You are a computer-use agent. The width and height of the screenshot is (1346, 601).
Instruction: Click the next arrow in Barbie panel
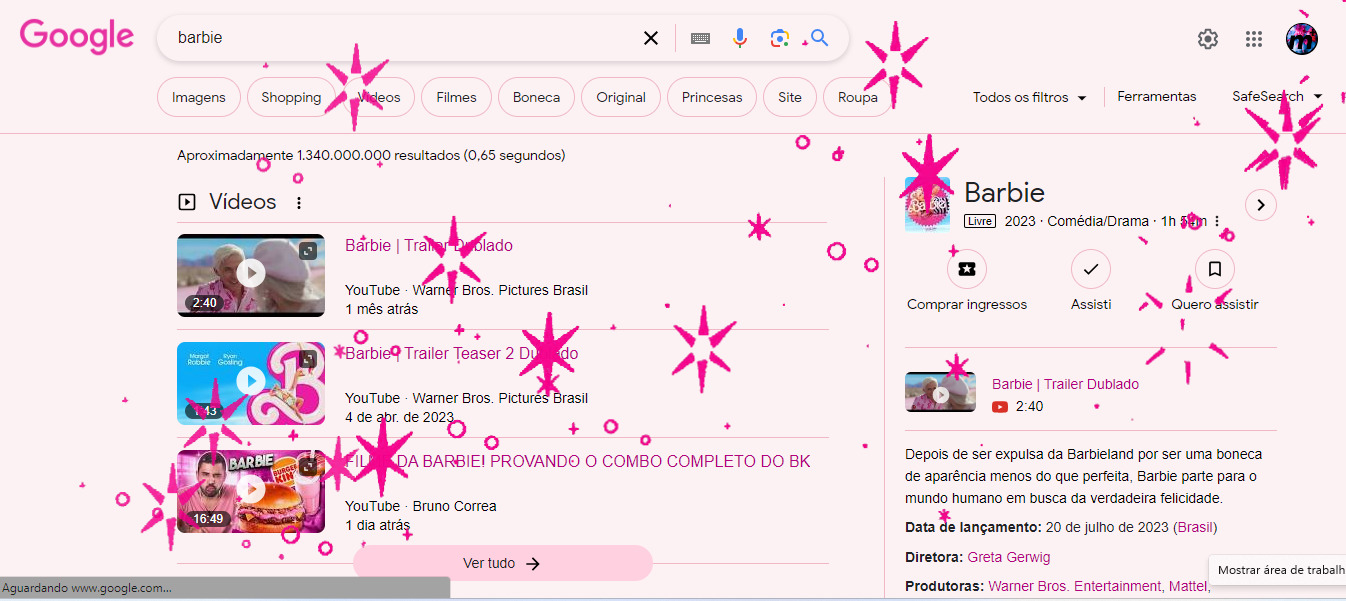tap(1260, 205)
